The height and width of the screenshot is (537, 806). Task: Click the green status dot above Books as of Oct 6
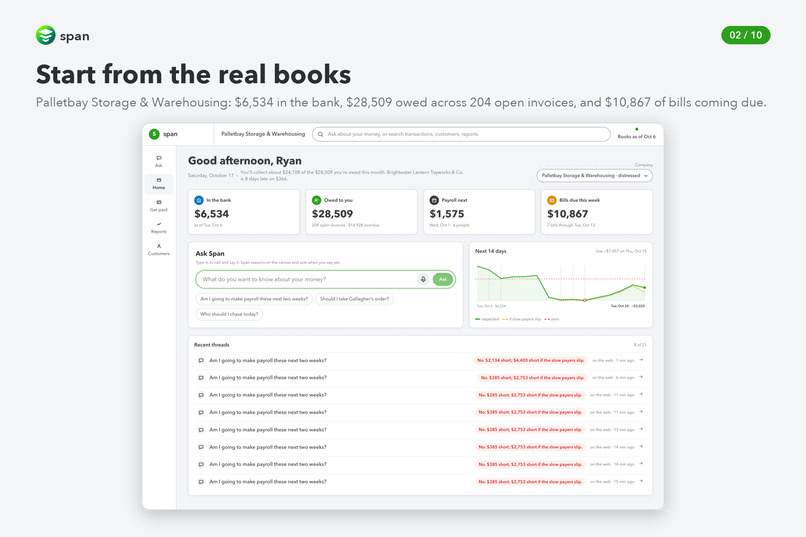[x=637, y=129]
